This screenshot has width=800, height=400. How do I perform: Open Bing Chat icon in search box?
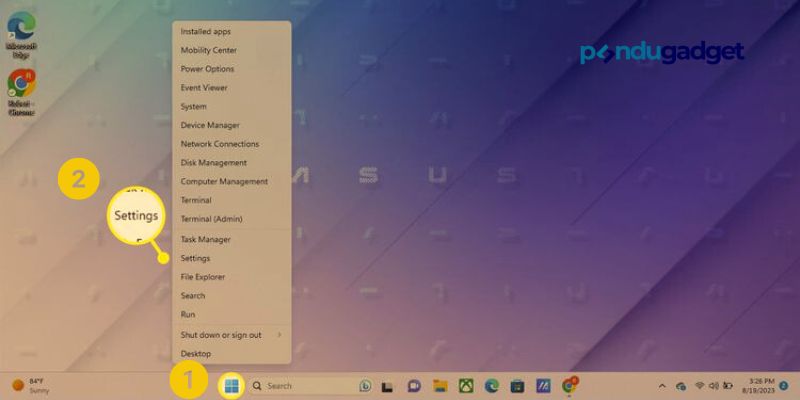(365, 386)
